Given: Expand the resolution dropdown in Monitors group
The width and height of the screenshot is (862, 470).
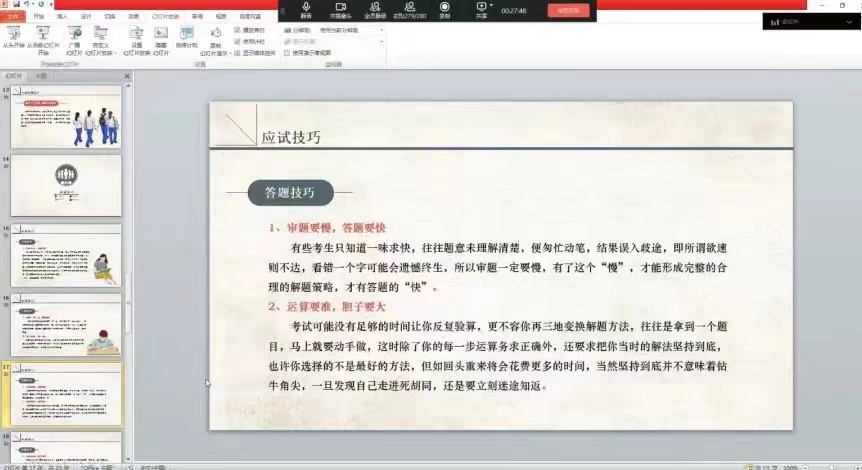Looking at the screenshot, I should click(381, 31).
